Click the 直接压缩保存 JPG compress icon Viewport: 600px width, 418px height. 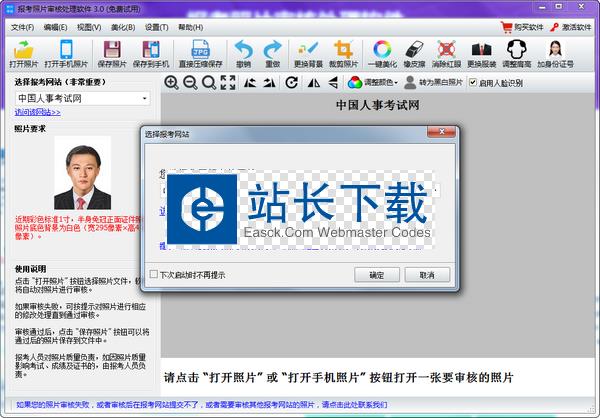pyautogui.click(x=200, y=50)
